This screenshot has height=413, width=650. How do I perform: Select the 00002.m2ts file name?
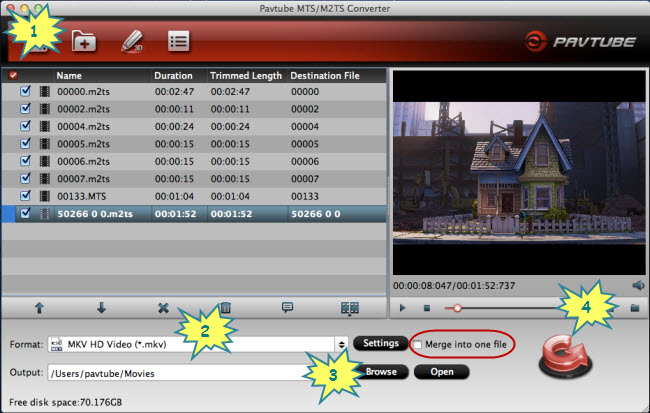(83, 109)
